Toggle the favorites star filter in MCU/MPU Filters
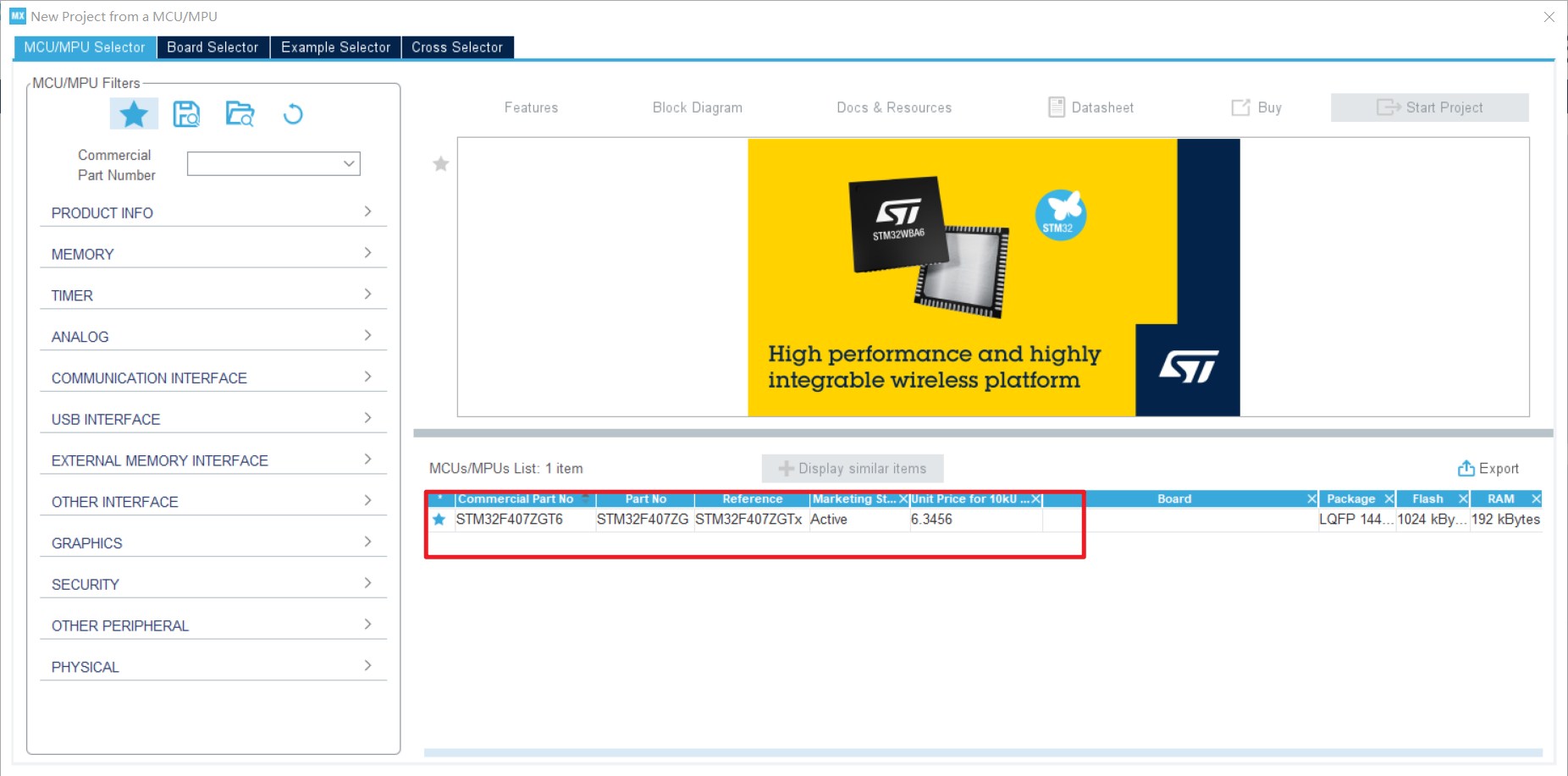This screenshot has width=1568, height=776. pyautogui.click(x=134, y=113)
